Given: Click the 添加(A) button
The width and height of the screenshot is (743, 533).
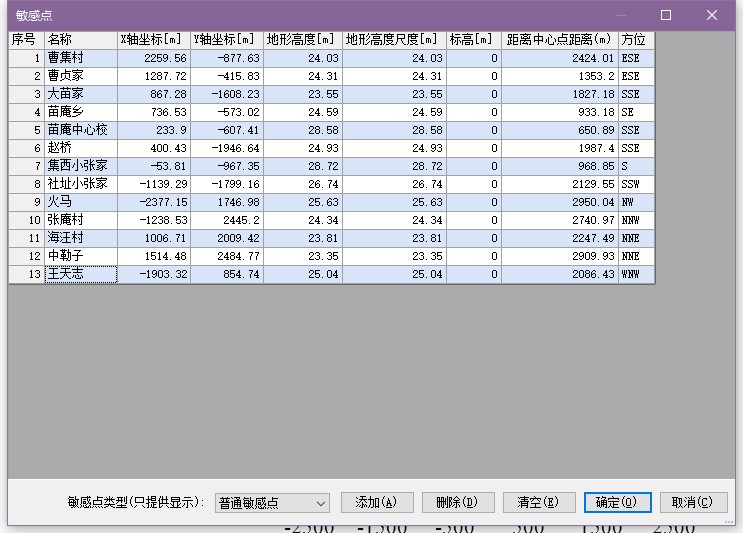Looking at the screenshot, I should [x=377, y=502].
